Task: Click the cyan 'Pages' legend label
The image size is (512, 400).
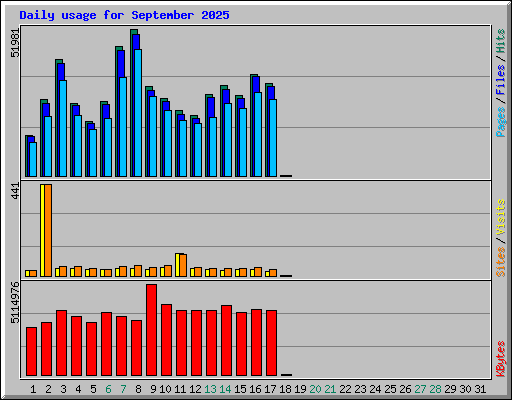Action: 500,122
